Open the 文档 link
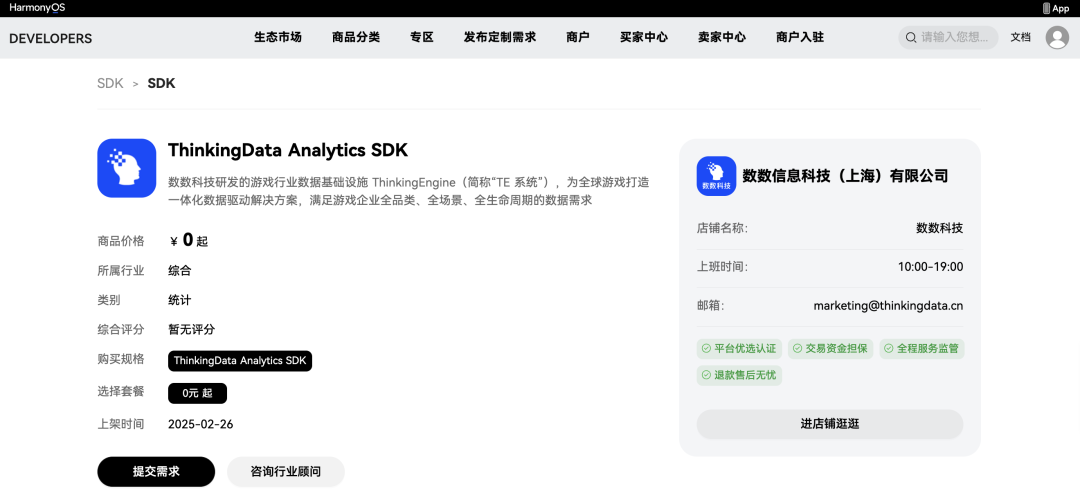The image size is (1080, 502). tap(1020, 37)
